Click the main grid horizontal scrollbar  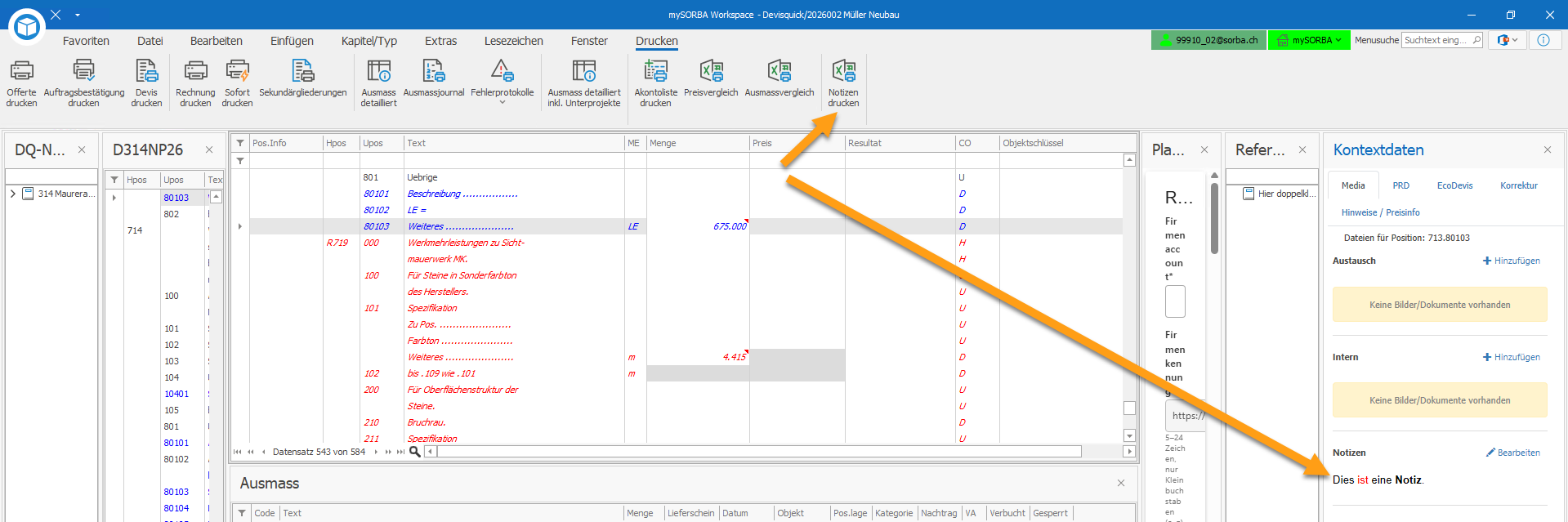[x=759, y=452]
